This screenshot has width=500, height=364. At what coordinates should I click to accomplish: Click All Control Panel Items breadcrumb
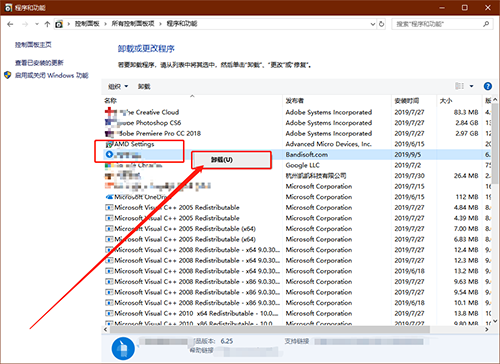pyautogui.click(x=133, y=24)
